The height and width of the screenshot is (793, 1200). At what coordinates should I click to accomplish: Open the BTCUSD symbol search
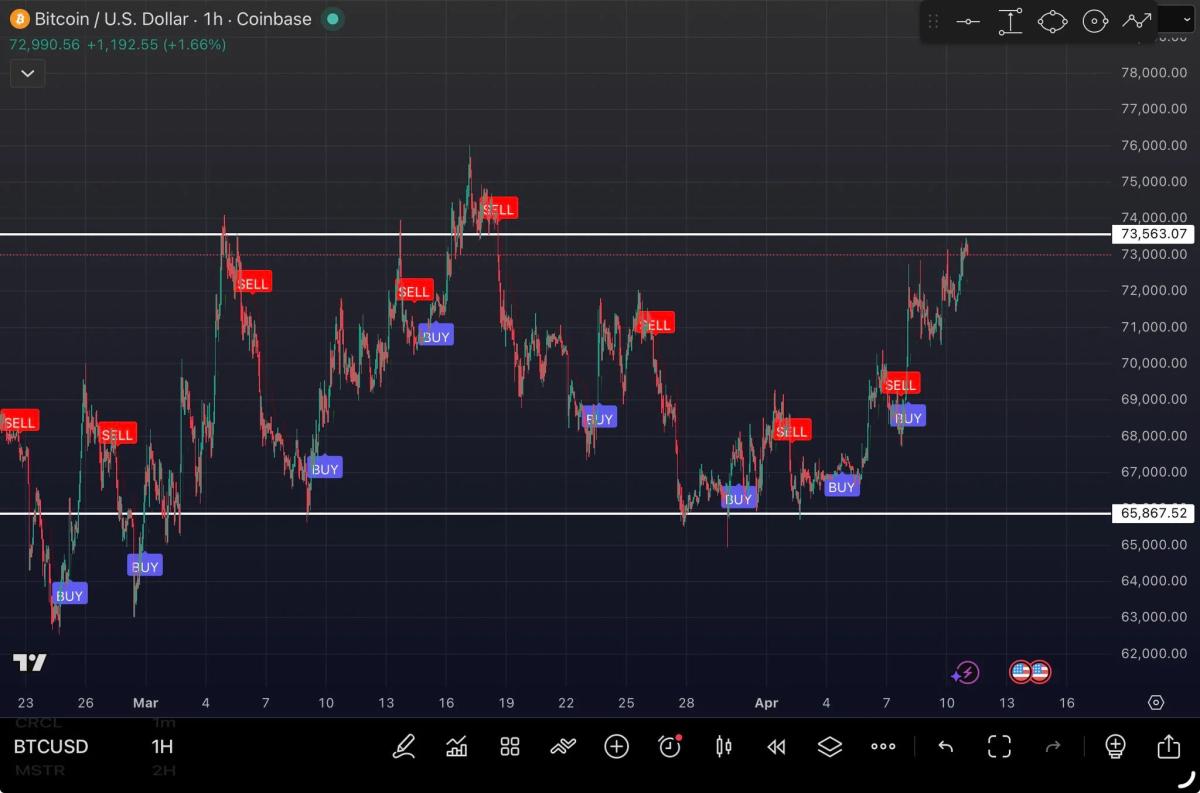[51, 746]
